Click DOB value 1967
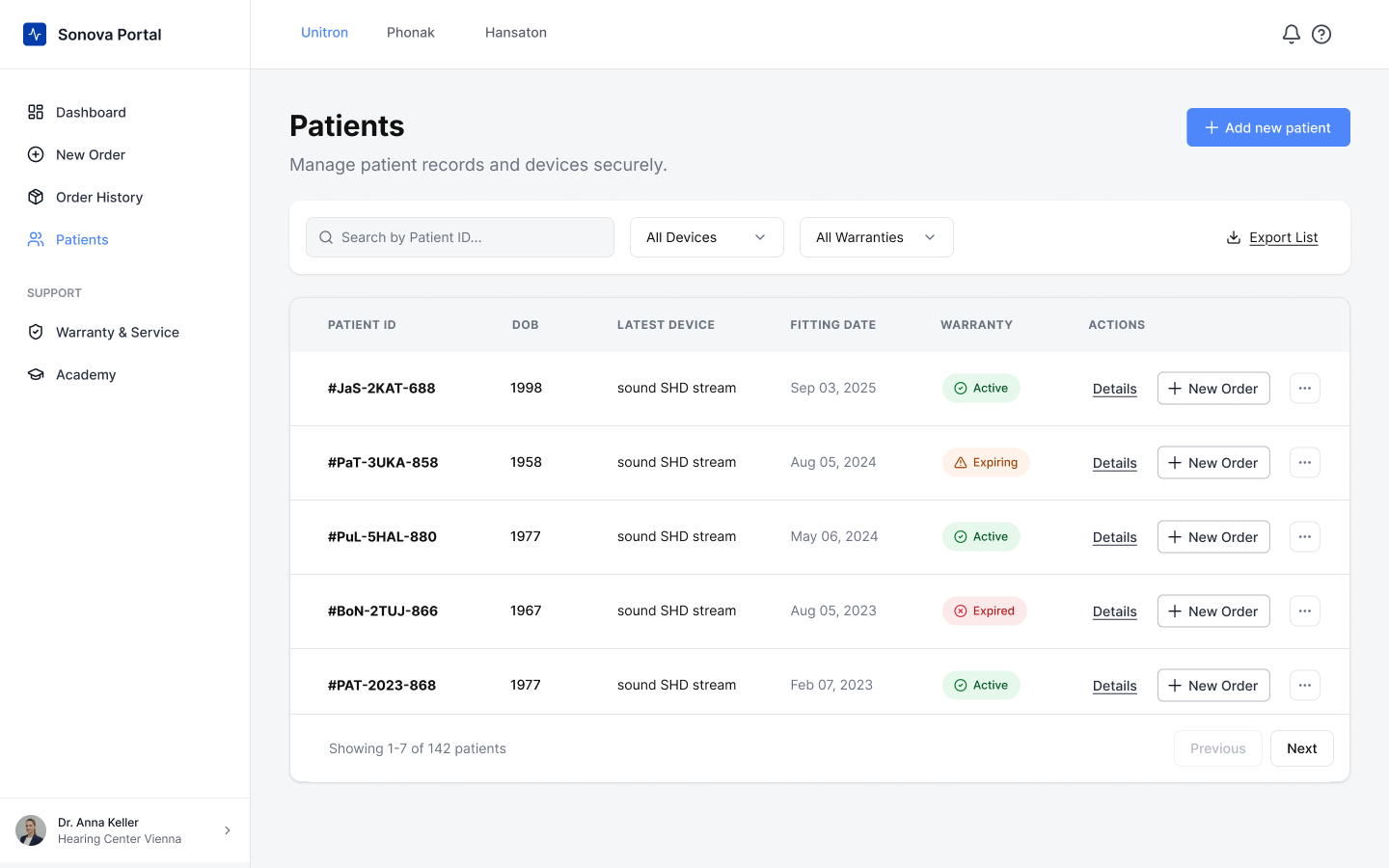Screen dimensions: 1389x868 click(x=526, y=610)
